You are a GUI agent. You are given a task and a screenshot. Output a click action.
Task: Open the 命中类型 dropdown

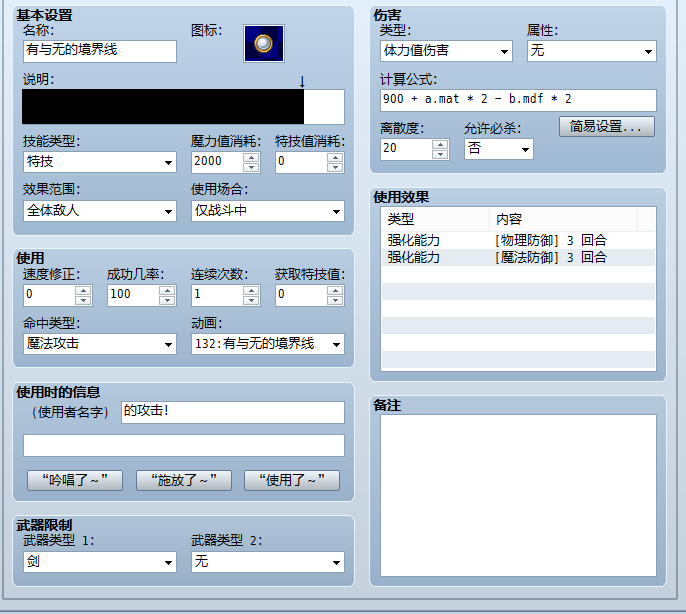click(100, 344)
